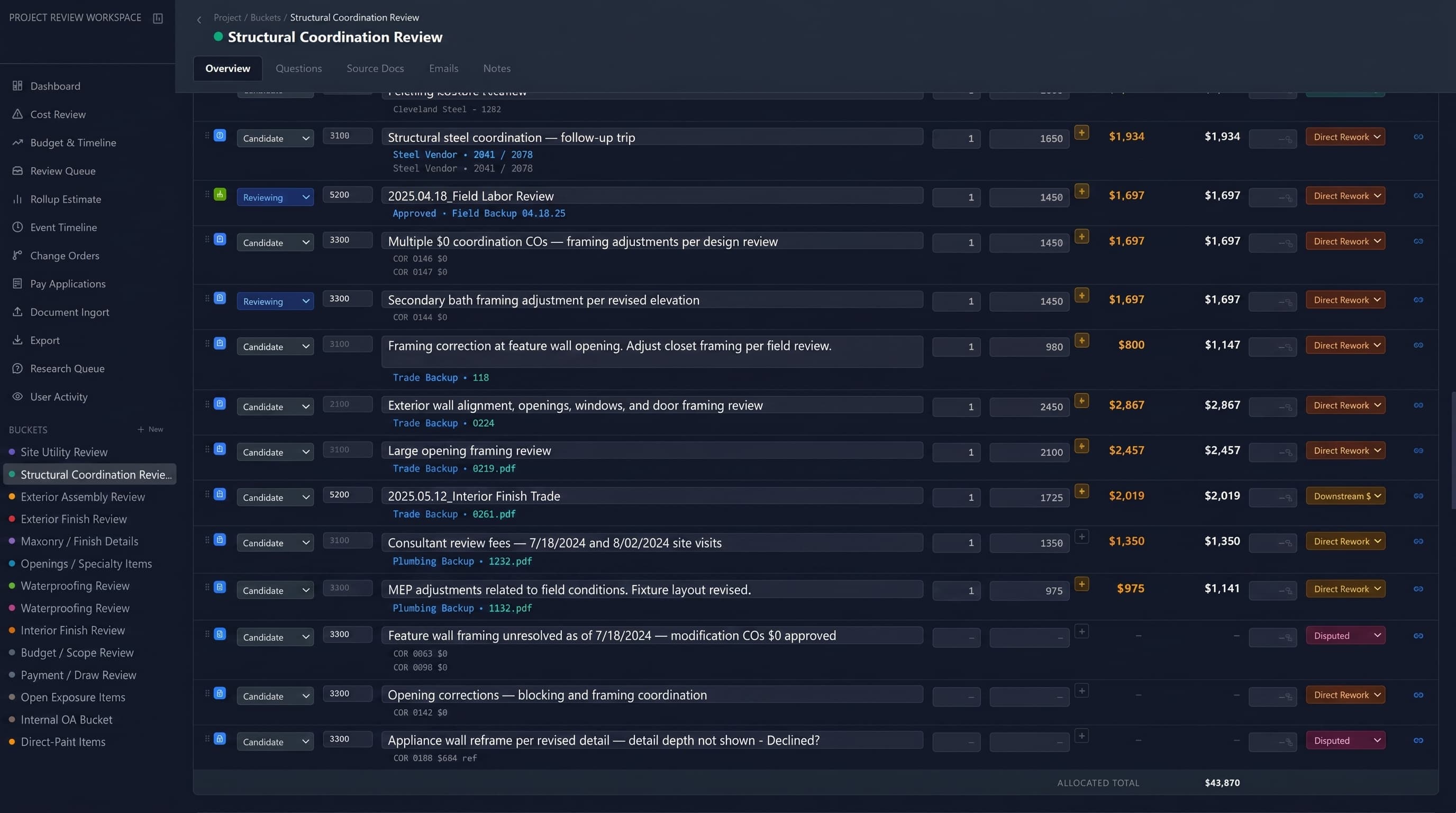Open Disputed dropdown on Appliance wall reframe row
The image size is (1456, 813).
point(1345,740)
